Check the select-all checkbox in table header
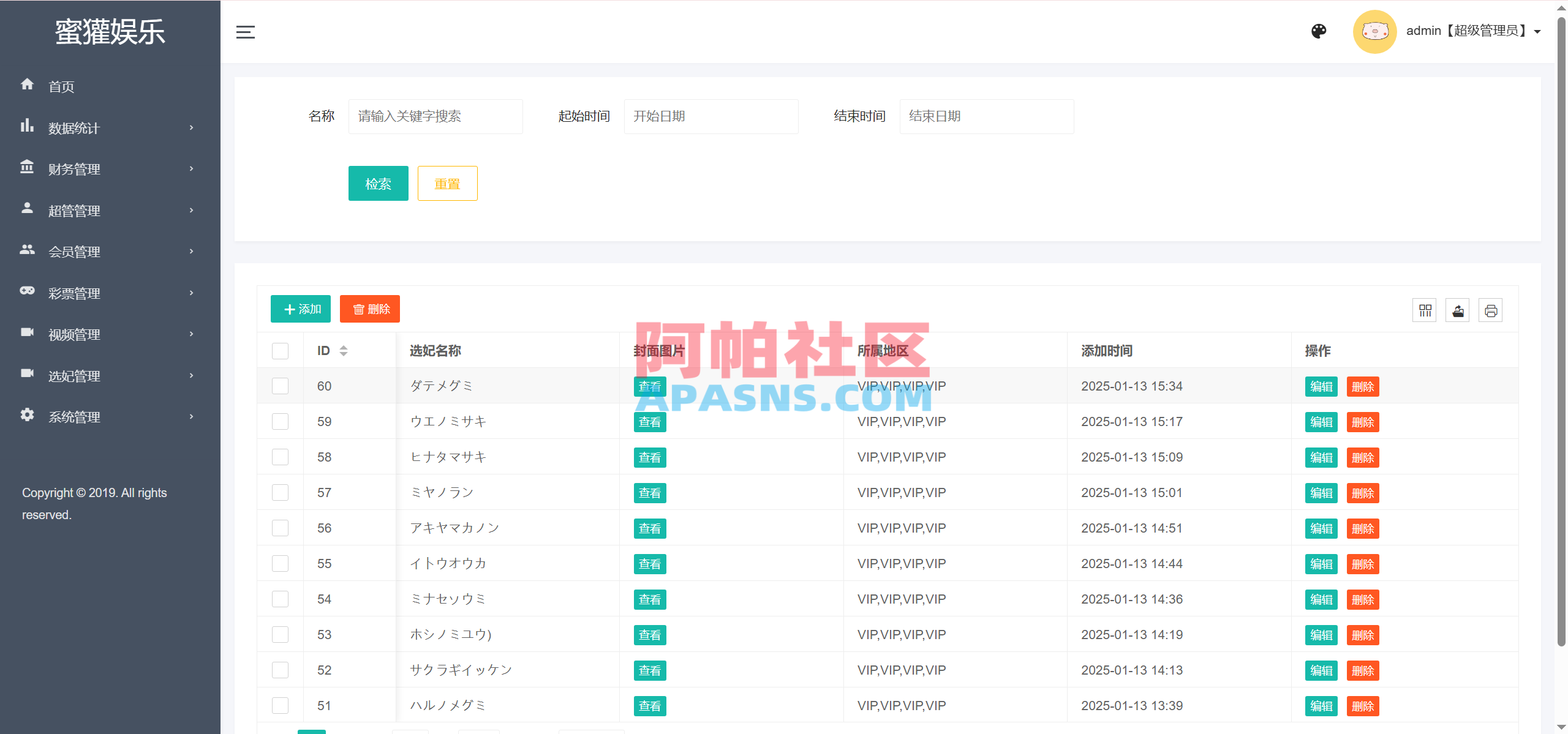The height and width of the screenshot is (734, 1568). (280, 351)
